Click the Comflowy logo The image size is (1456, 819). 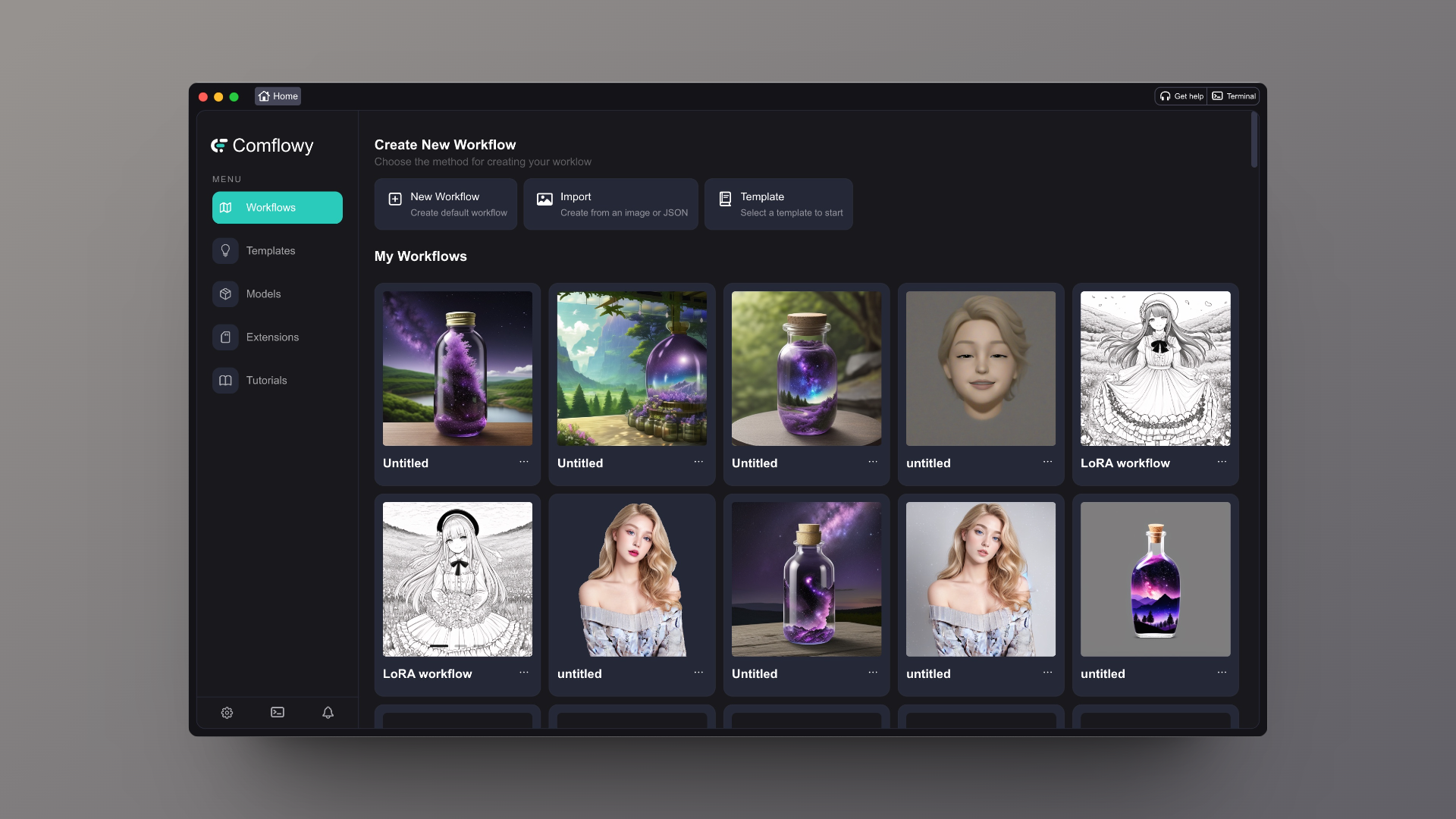262,146
